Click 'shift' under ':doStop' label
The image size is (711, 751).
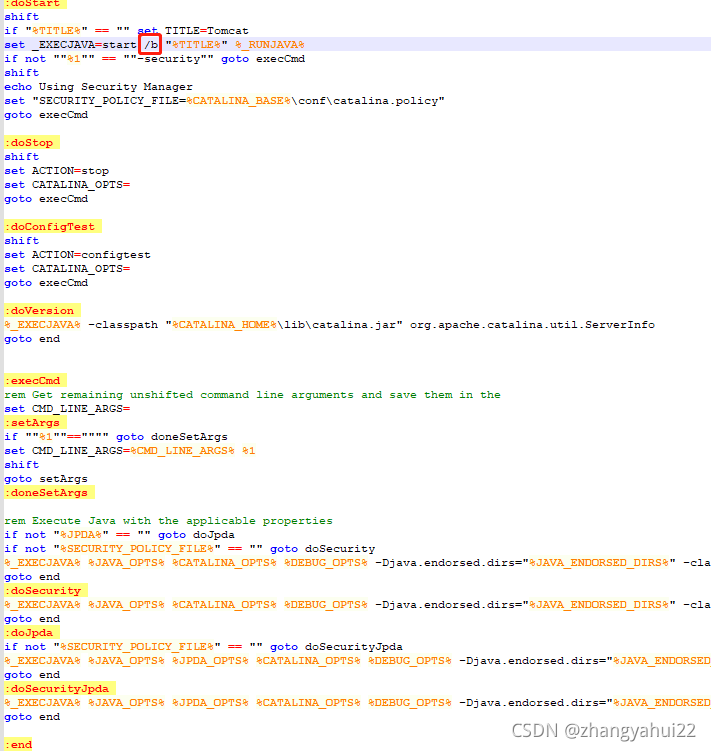click(22, 157)
